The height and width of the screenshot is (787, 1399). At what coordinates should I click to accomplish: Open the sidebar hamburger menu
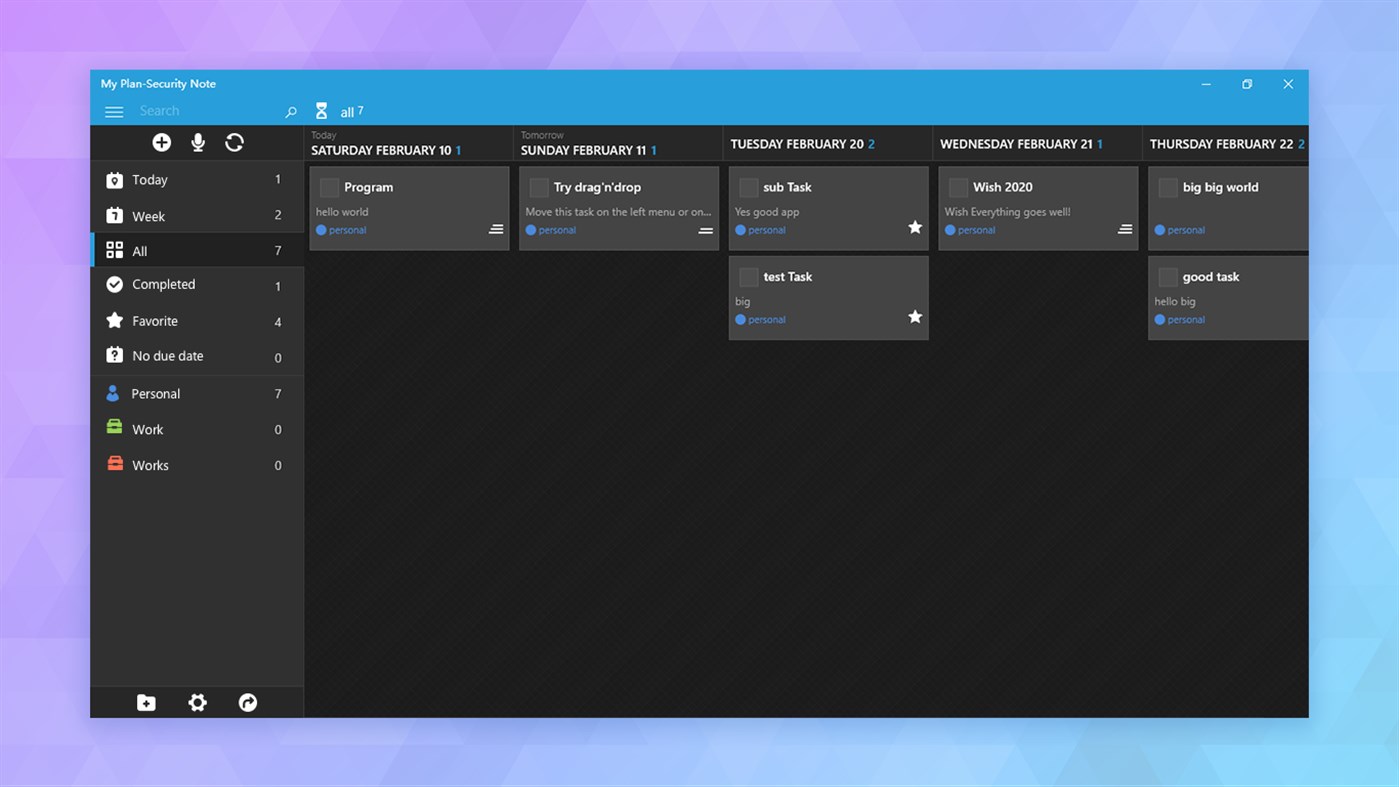click(114, 112)
